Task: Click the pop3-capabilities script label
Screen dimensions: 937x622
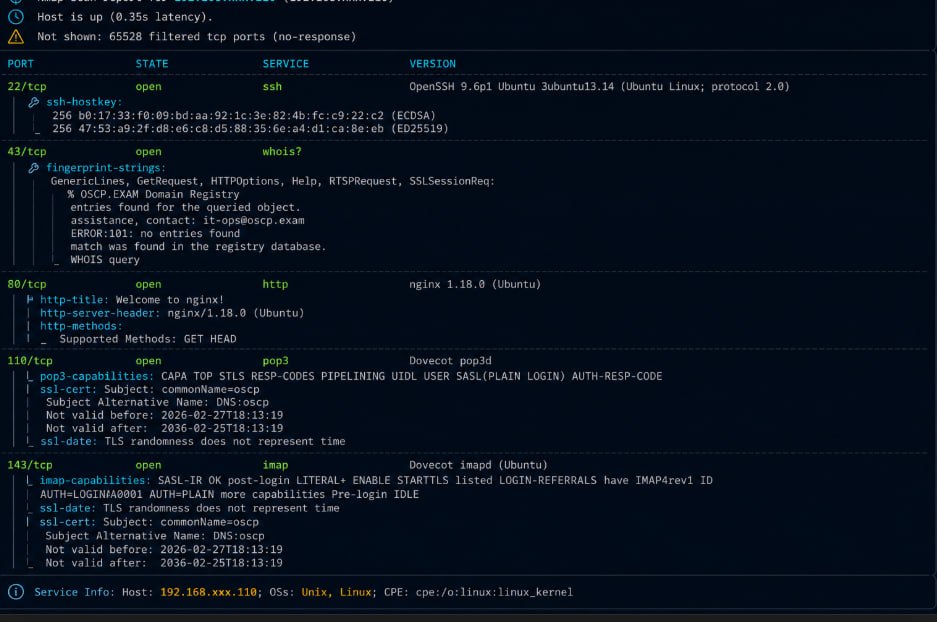Action: (x=96, y=376)
